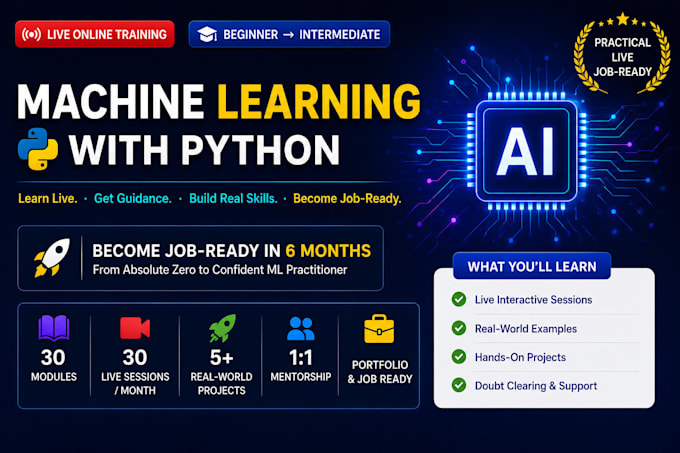Viewport: 680px width, 453px height.
Task: Click the check mark beside Hands-On Projects
Action: pyautogui.click(x=459, y=357)
